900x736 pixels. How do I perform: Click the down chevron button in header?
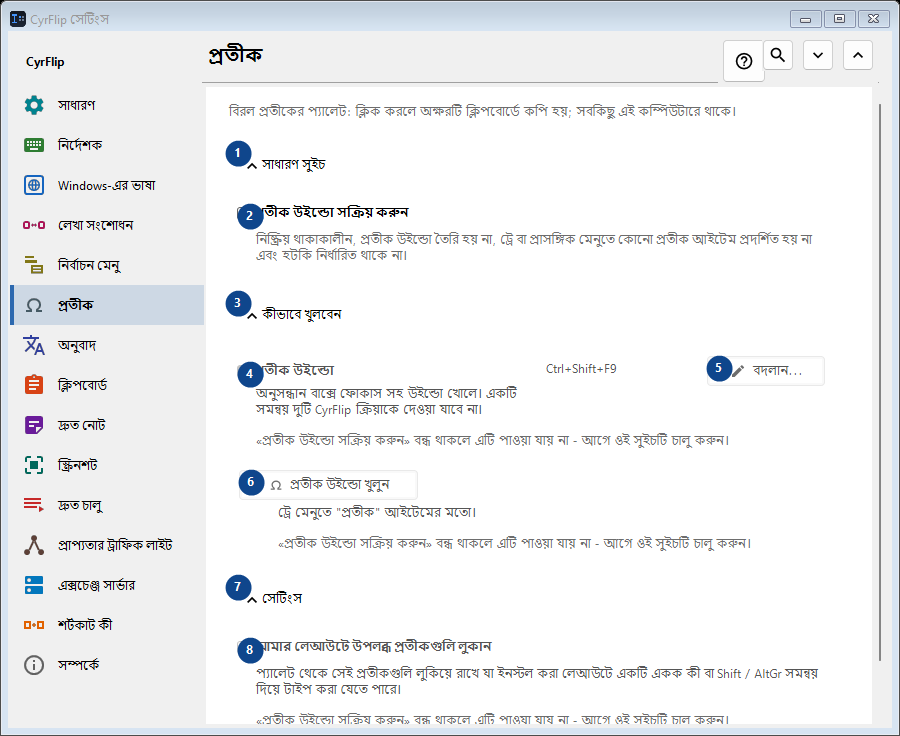point(818,55)
